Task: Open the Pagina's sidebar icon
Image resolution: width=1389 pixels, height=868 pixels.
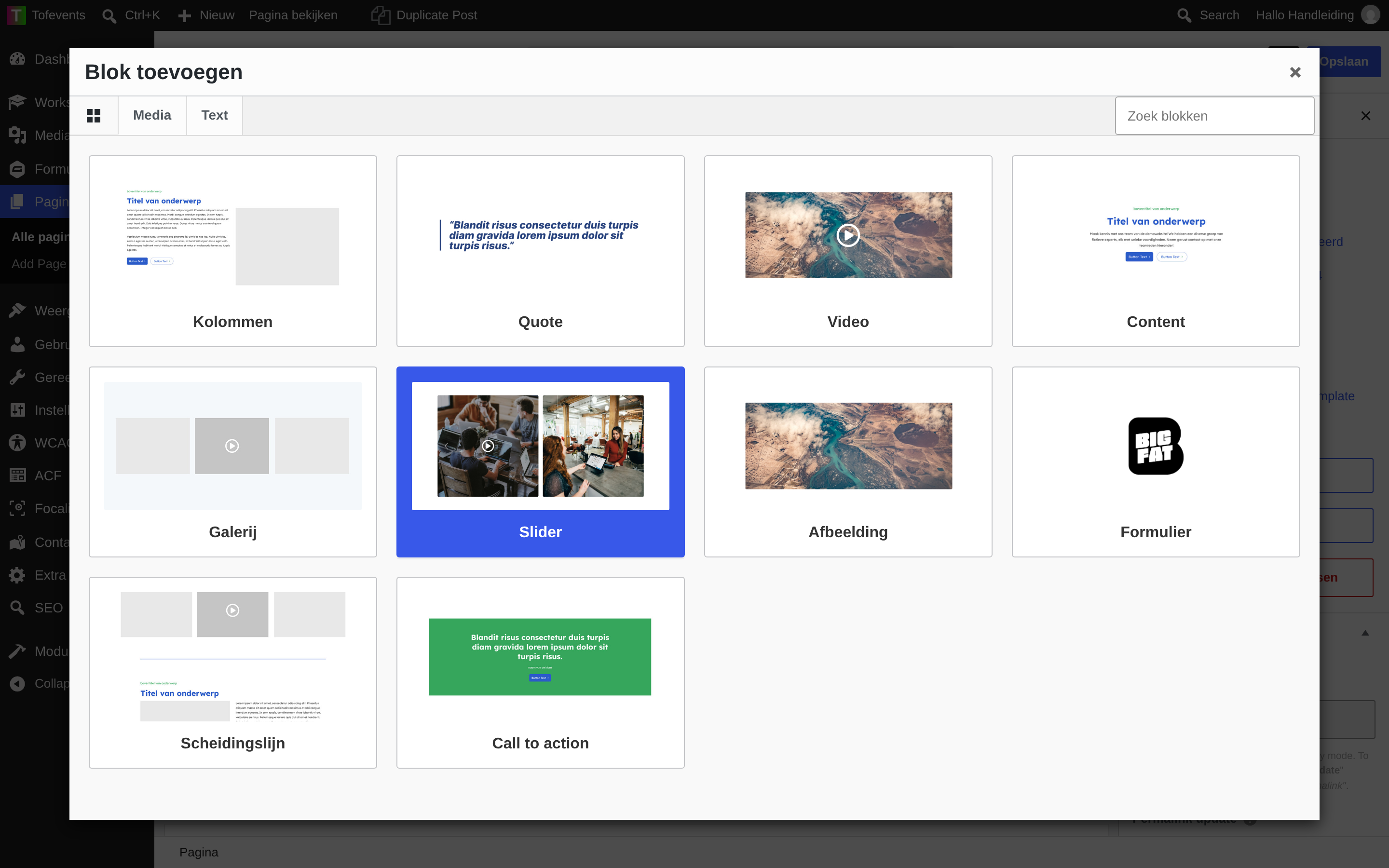Action: 17,202
